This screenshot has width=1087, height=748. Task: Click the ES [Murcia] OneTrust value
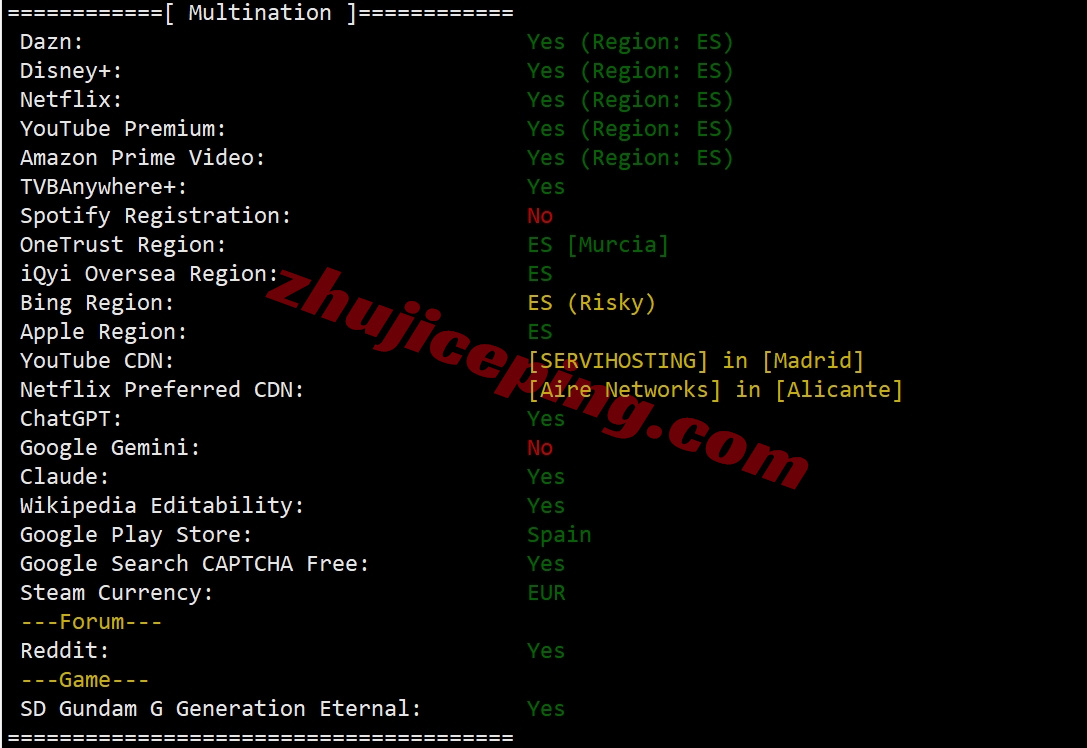point(598,245)
